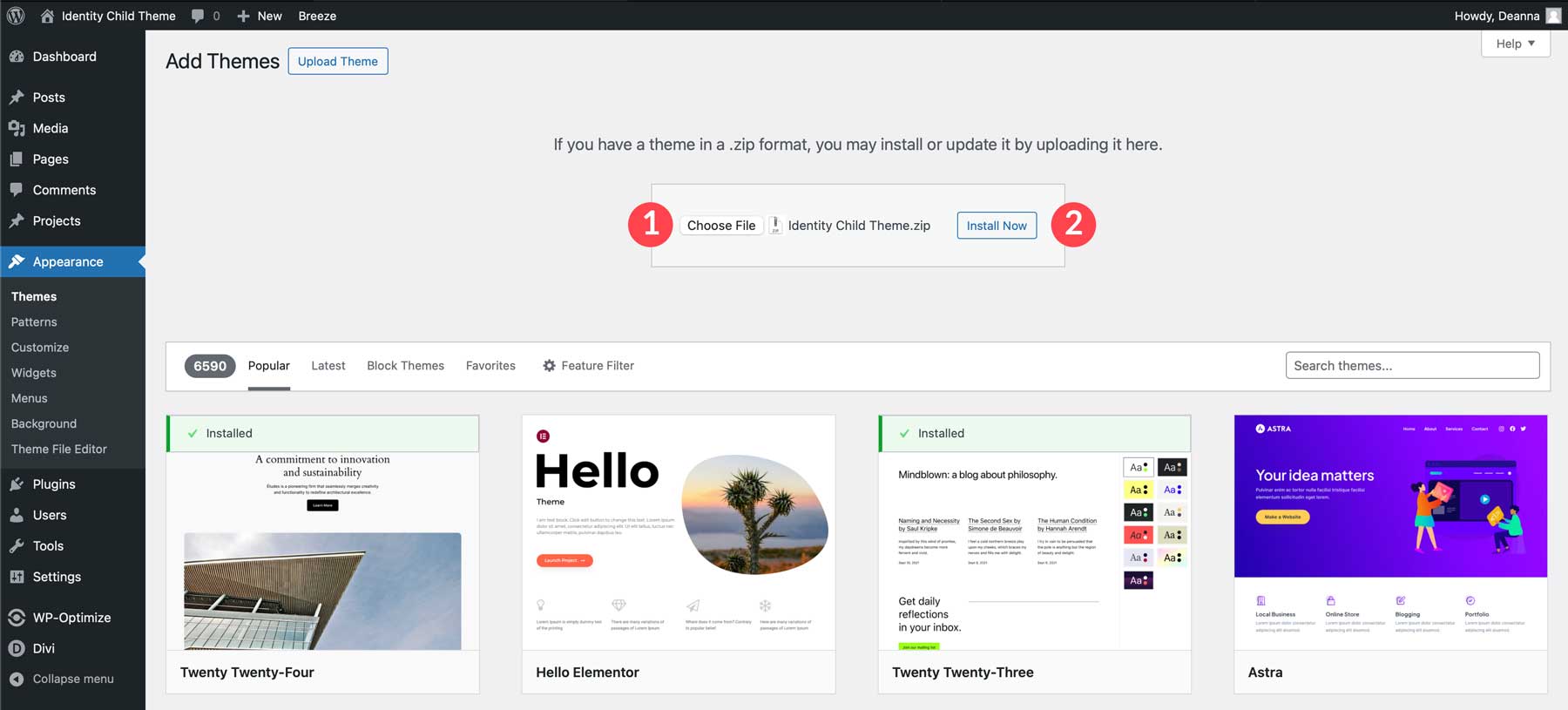
Task: Open Breeze in the admin bar
Action: pos(317,16)
